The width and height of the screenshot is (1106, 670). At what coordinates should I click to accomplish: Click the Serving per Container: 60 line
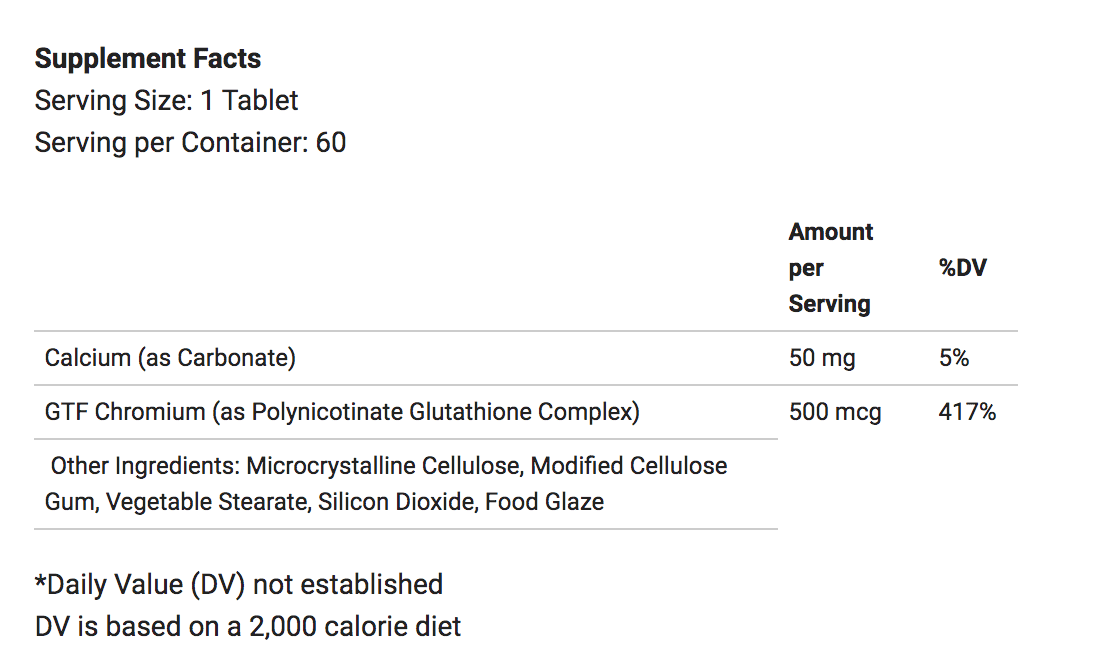[x=190, y=143]
